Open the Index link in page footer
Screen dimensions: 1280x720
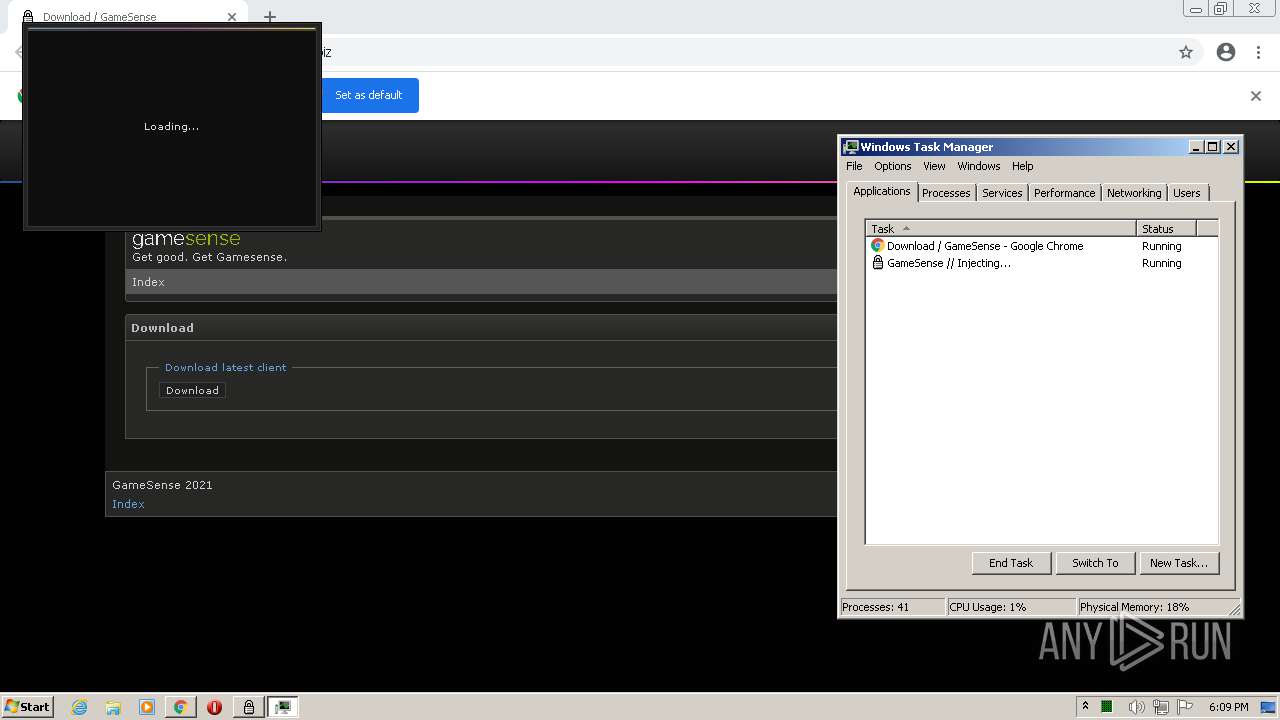tap(128, 504)
